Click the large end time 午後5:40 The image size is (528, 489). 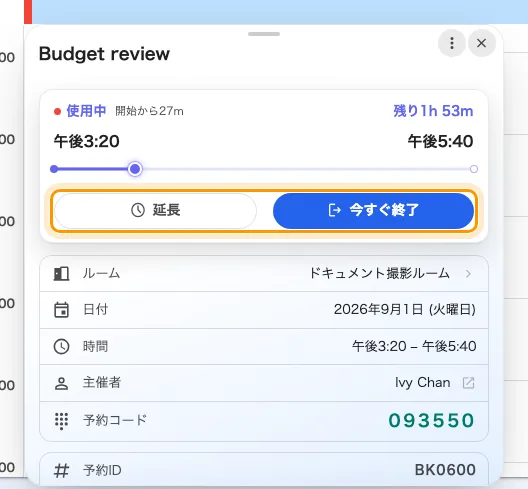[440, 141]
